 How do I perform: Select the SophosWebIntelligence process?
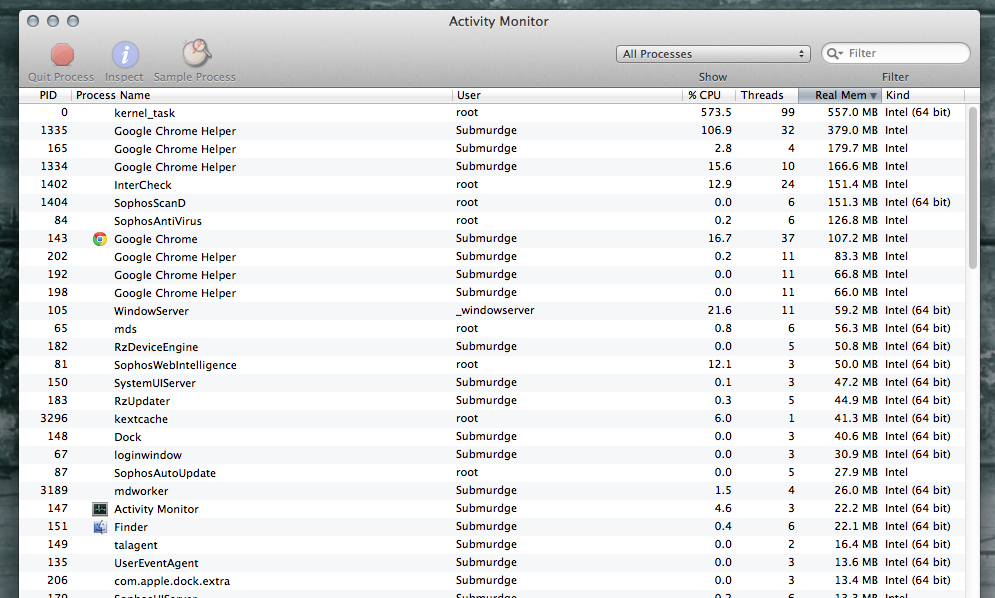[x=492, y=364]
